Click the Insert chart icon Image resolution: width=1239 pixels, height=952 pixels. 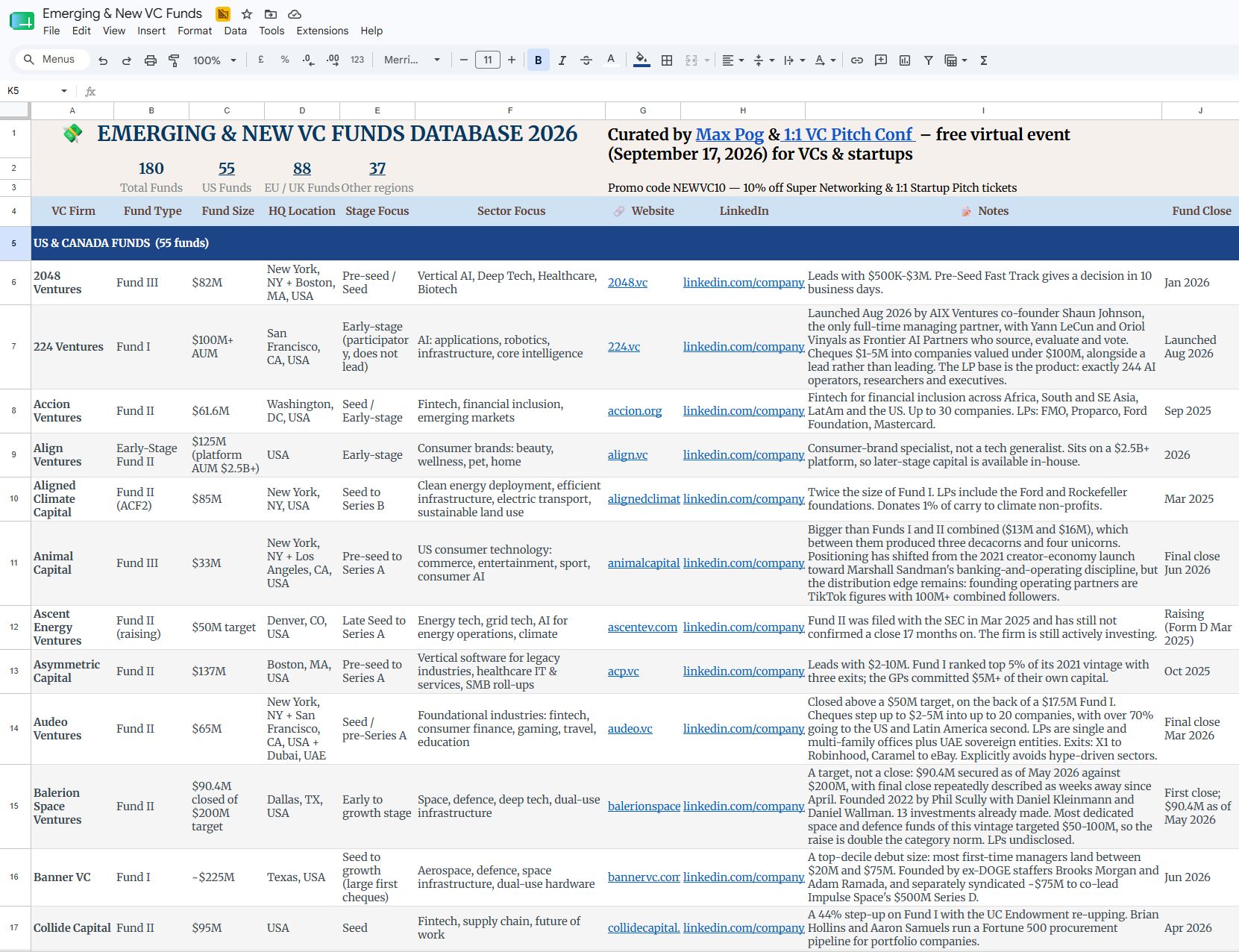tap(905, 60)
